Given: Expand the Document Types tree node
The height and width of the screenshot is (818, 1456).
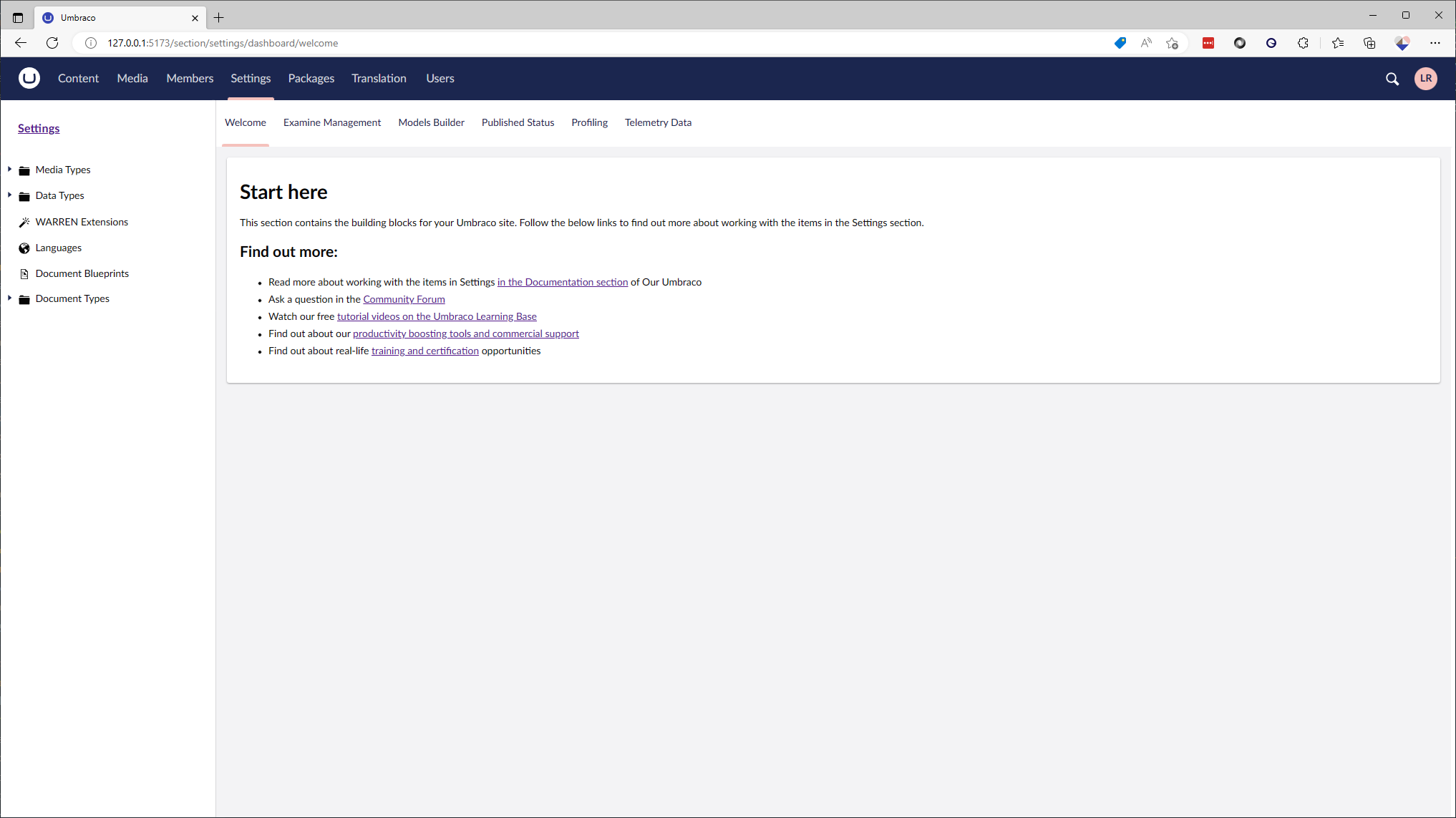Looking at the screenshot, I should click(9, 298).
